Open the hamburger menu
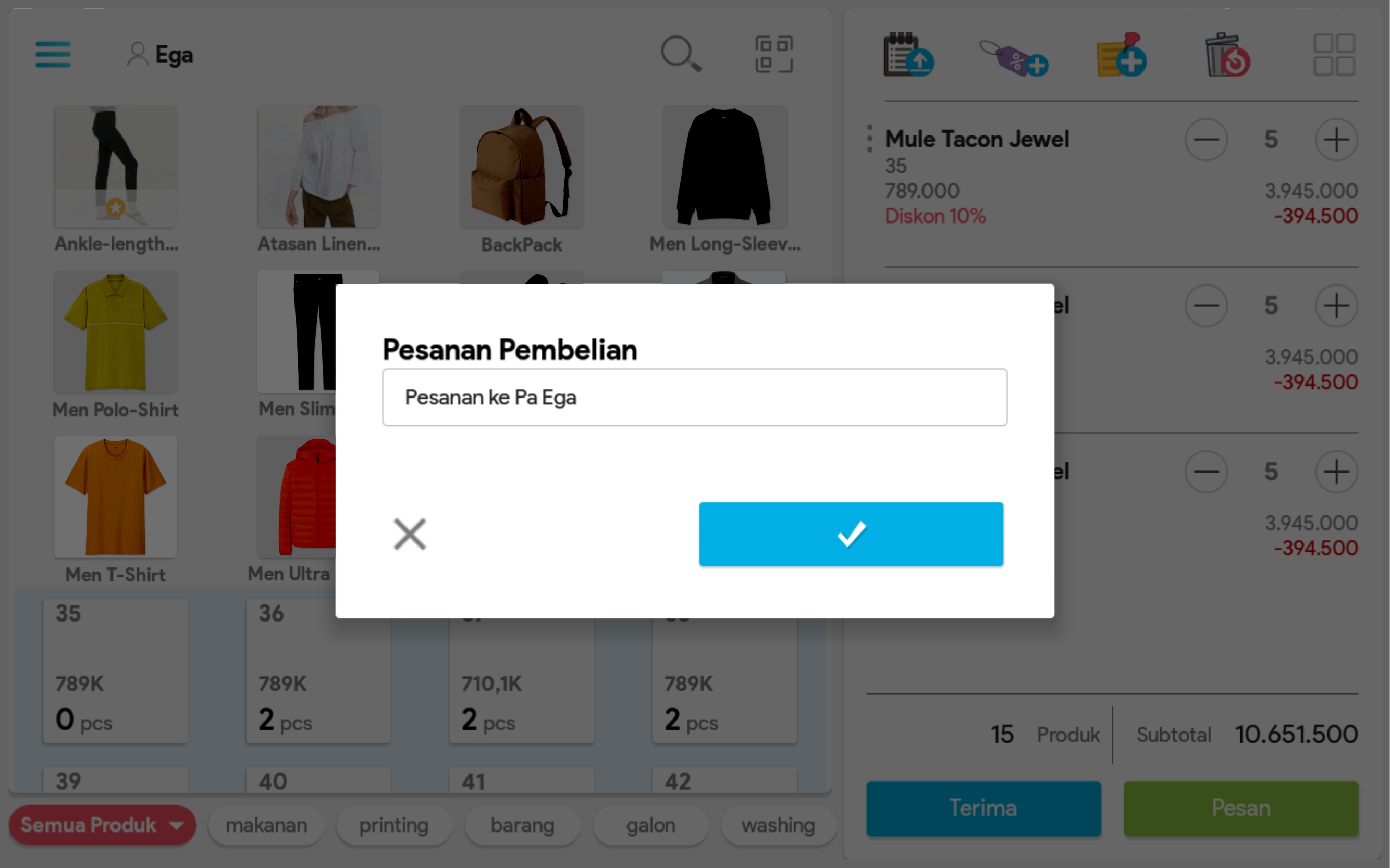The height and width of the screenshot is (868, 1390). 53,55
